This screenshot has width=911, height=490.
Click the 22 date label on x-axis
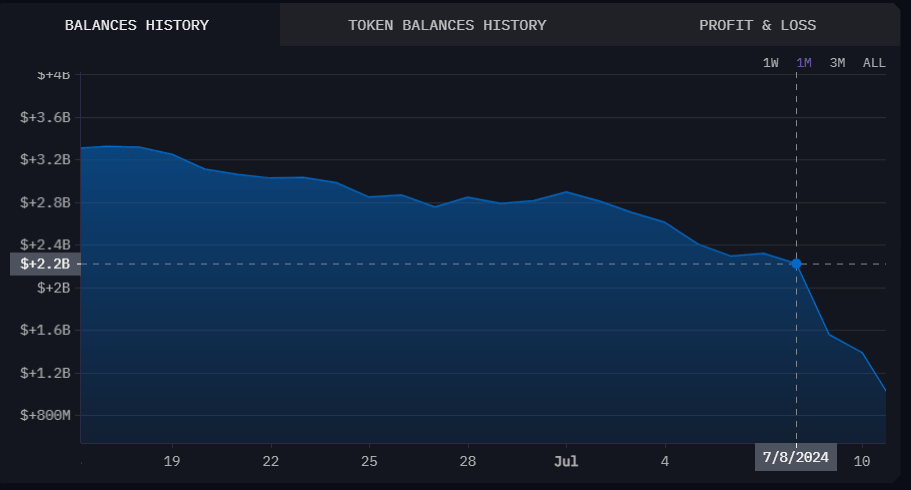[x=271, y=462]
